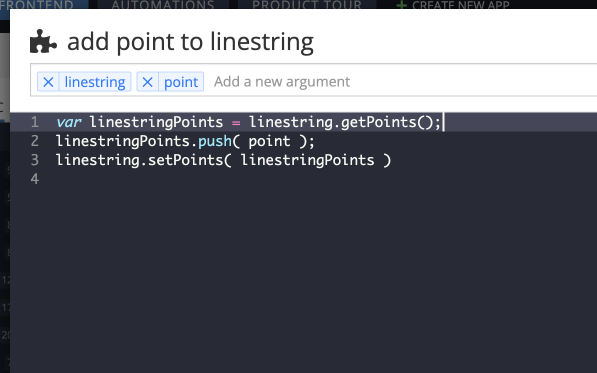This screenshot has width=597, height=373.
Task: Remove the linestring argument tag
Action: tap(48, 82)
